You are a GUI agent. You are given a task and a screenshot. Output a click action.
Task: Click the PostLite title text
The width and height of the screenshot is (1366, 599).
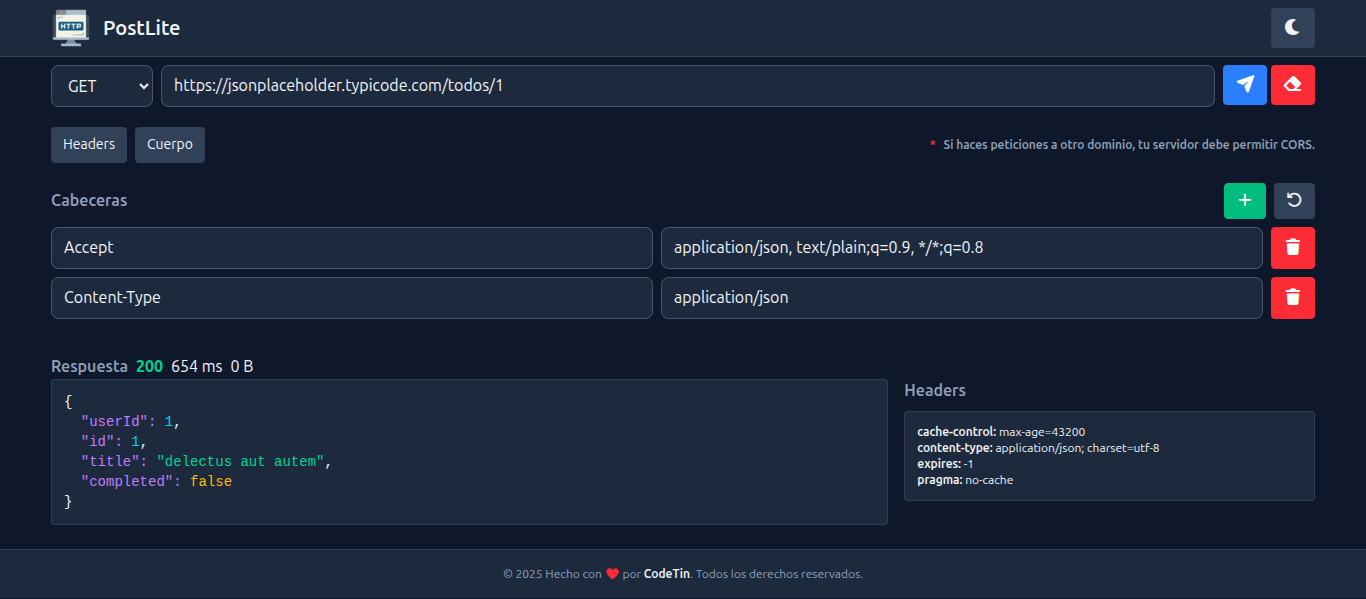pyautogui.click(x=141, y=28)
